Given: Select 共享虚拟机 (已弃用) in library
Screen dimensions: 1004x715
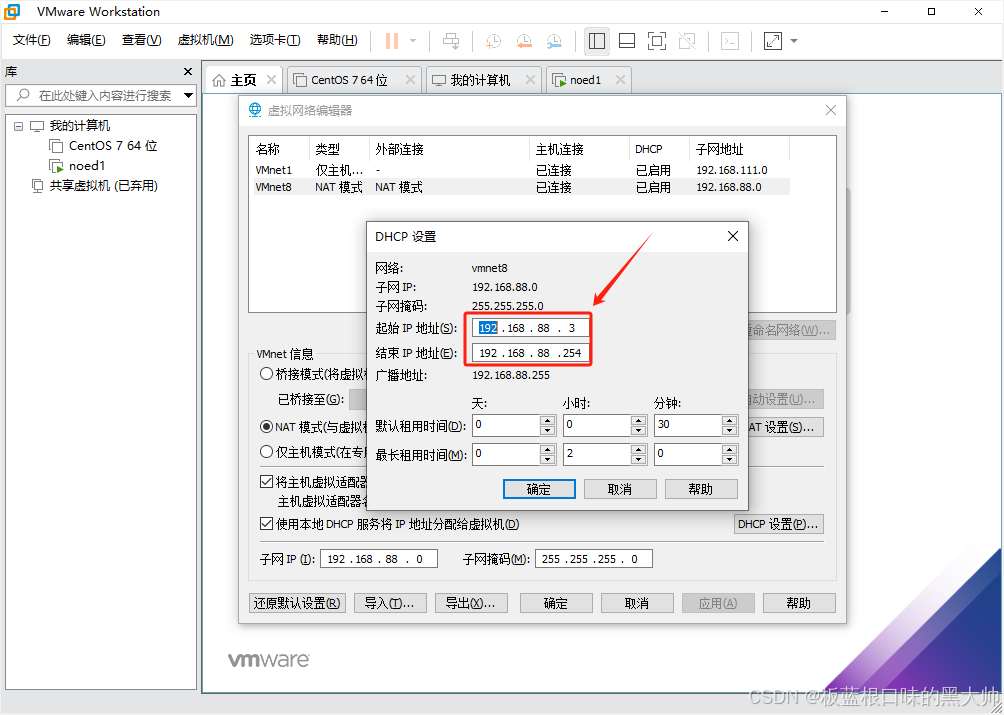Looking at the screenshot, I should 95,186.
